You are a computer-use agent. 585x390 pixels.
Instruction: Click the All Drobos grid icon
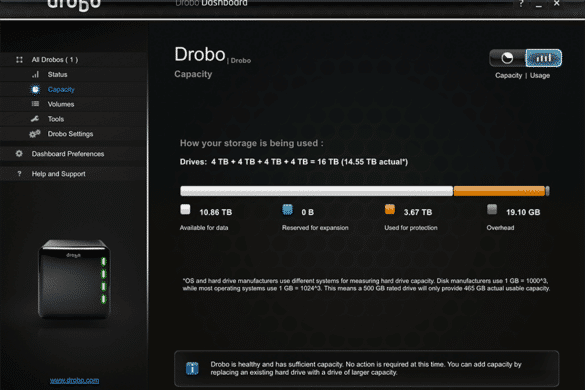coord(19,60)
